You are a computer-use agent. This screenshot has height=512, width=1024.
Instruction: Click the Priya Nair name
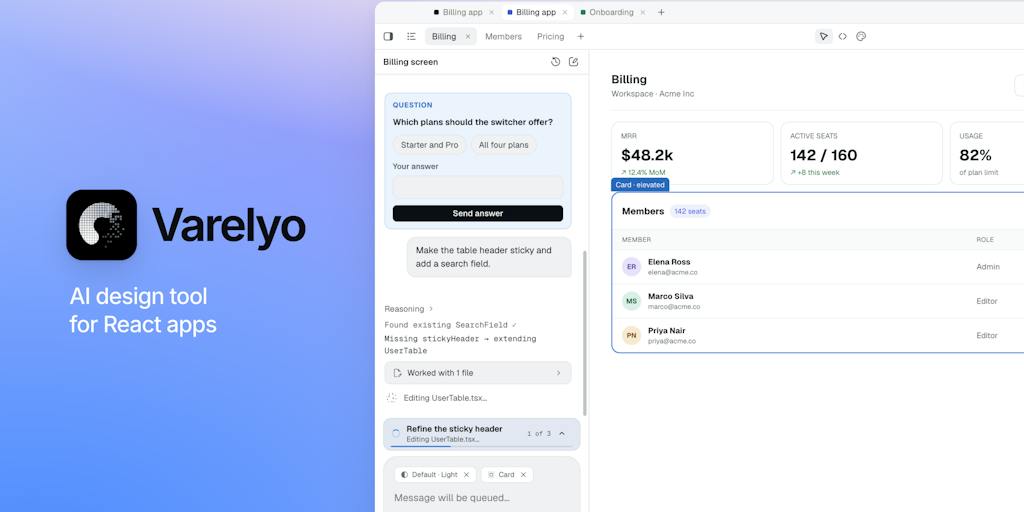tap(667, 330)
